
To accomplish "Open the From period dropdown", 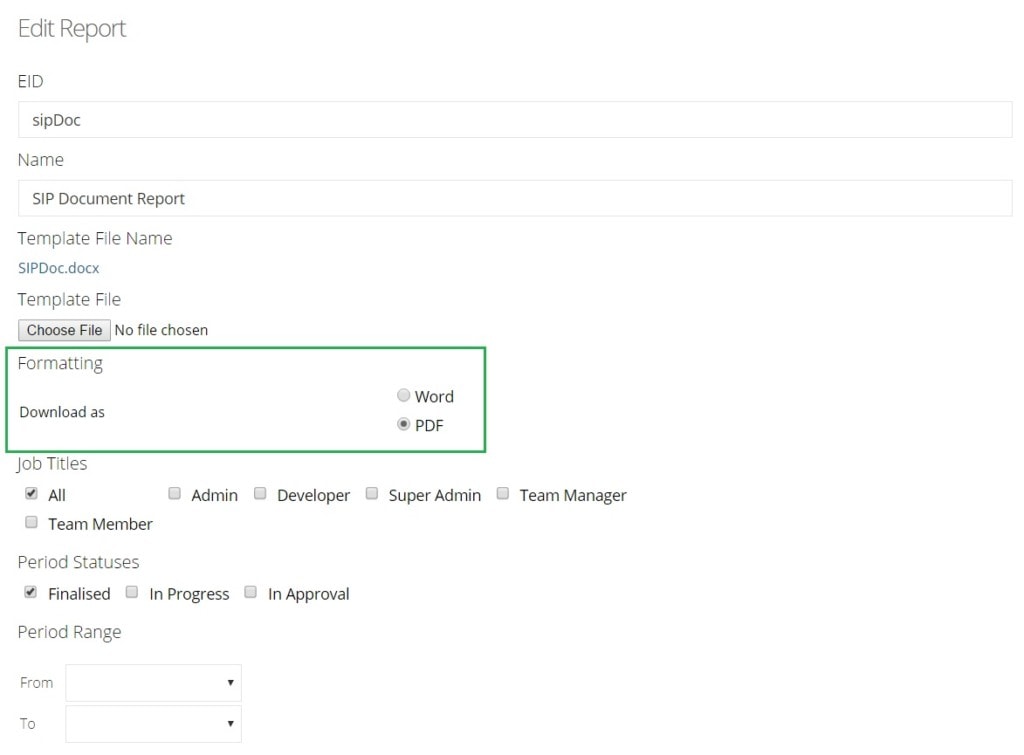I will coord(153,683).
